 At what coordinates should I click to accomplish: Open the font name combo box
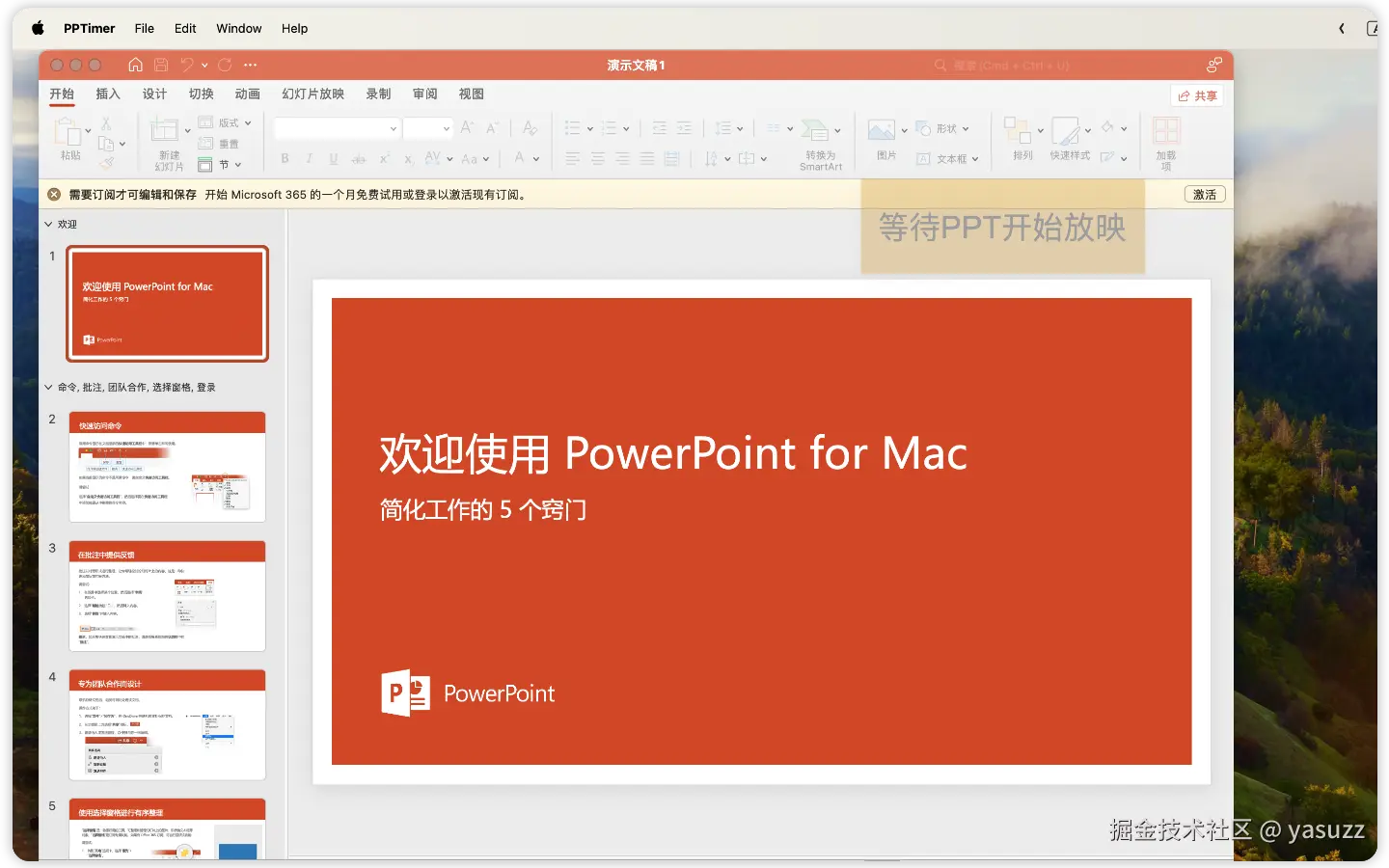coord(337,128)
